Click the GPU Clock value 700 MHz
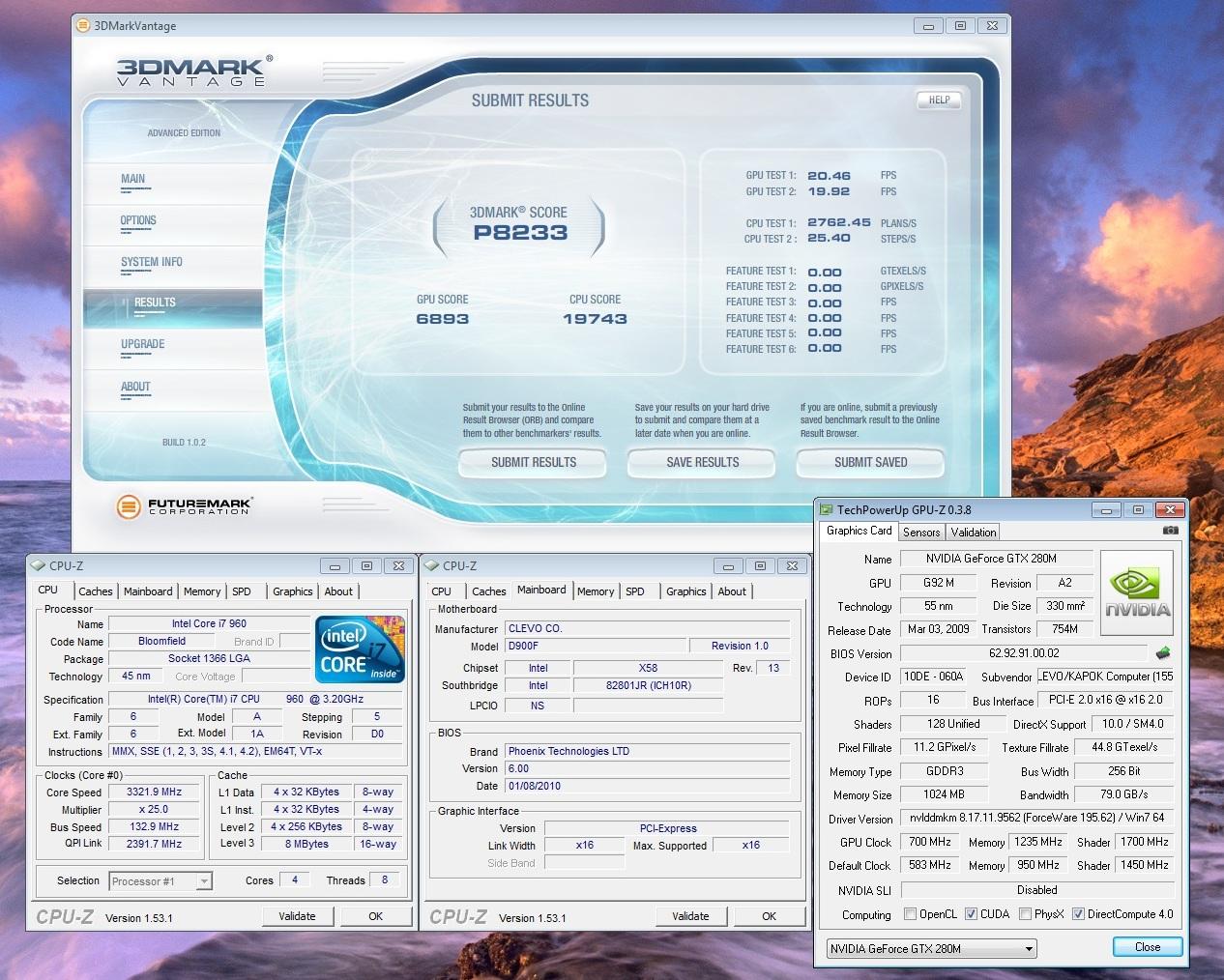The height and width of the screenshot is (980, 1224). point(929,842)
